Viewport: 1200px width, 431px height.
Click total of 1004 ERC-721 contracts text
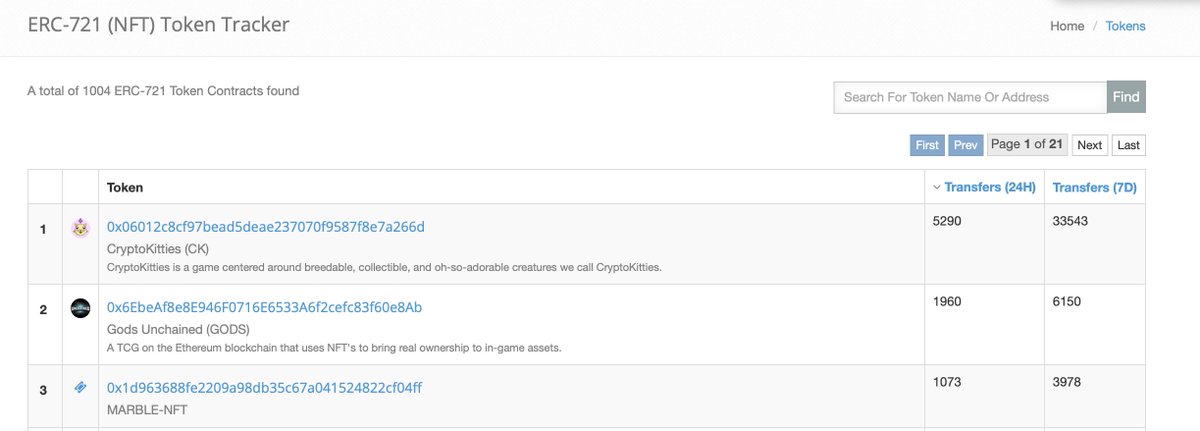tap(163, 91)
